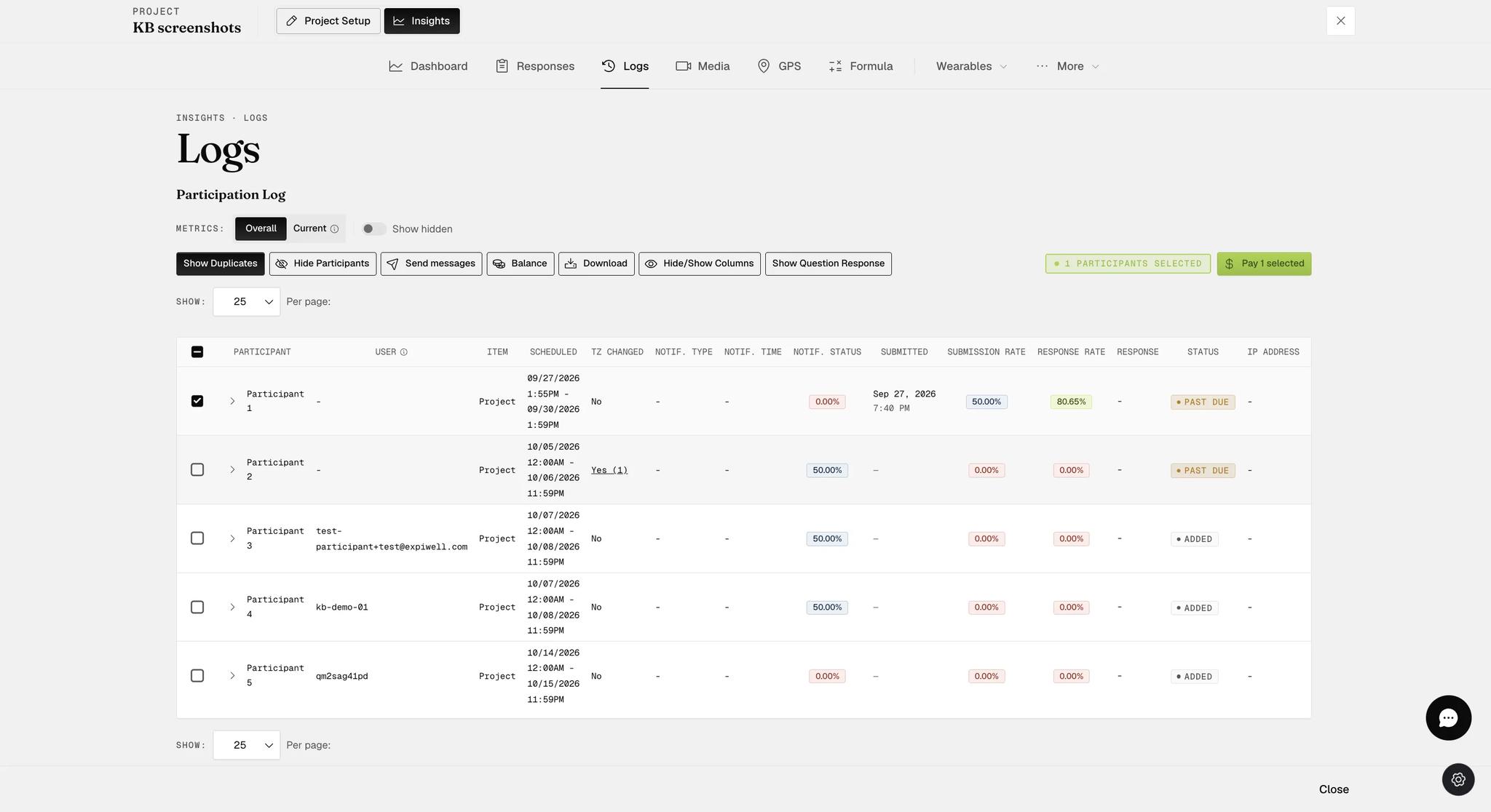Click the Media camera icon
The width and height of the screenshot is (1491, 812).
[683, 66]
